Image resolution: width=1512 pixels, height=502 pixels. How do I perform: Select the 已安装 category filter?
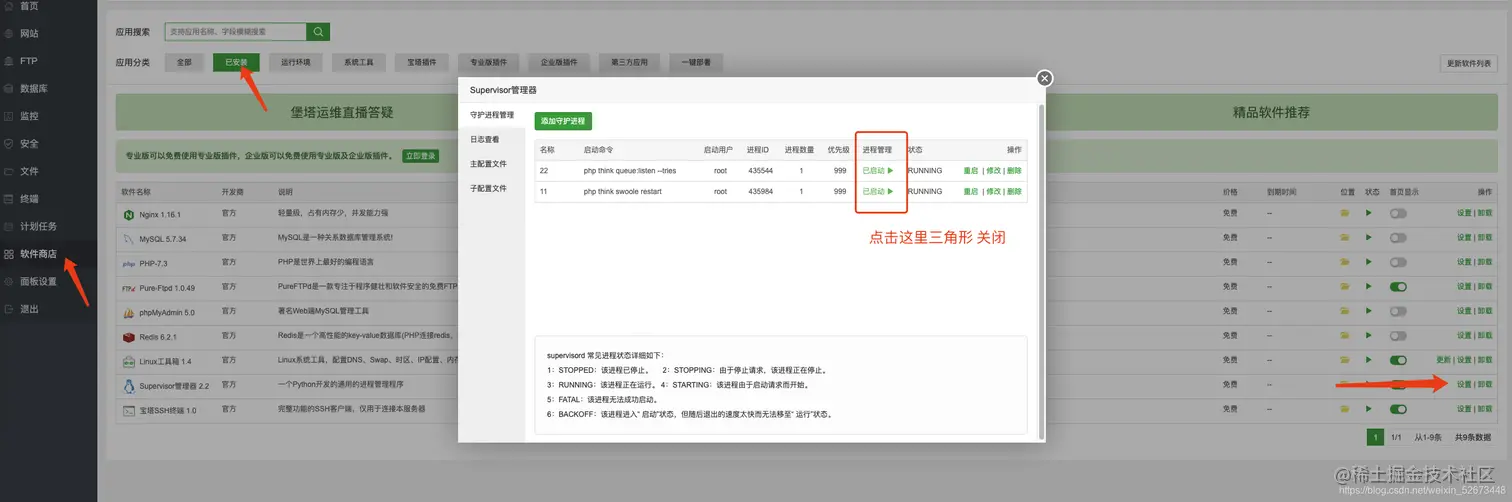pos(236,62)
